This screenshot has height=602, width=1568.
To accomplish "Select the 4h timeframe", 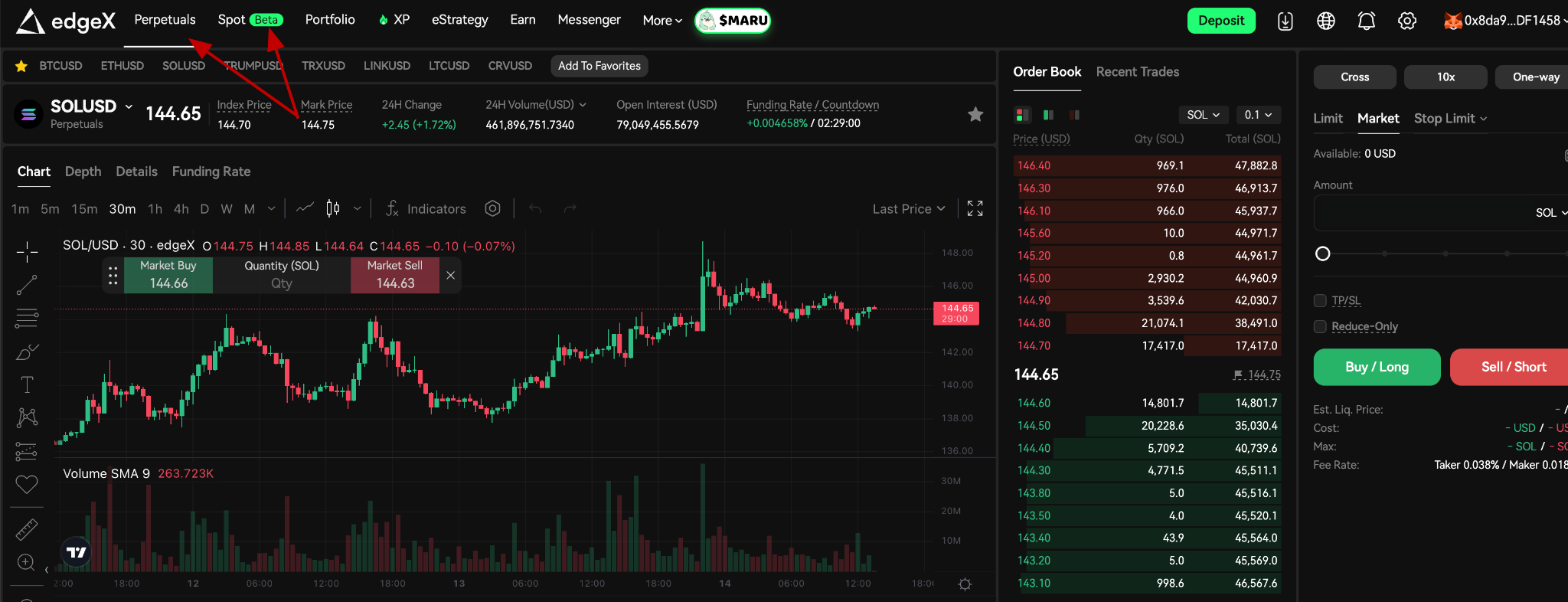I will (x=181, y=209).
